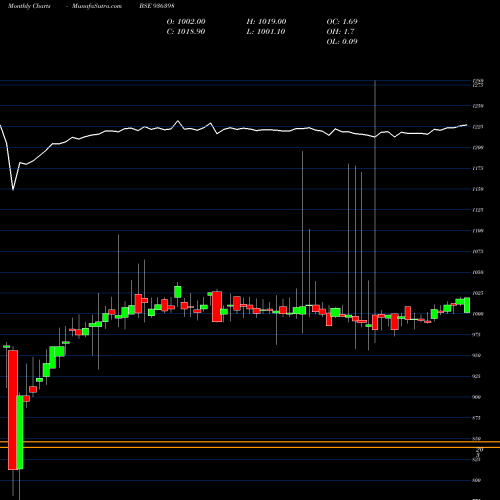Click the 1150 price axis label
The width and height of the screenshot is (500, 500).
(478, 189)
